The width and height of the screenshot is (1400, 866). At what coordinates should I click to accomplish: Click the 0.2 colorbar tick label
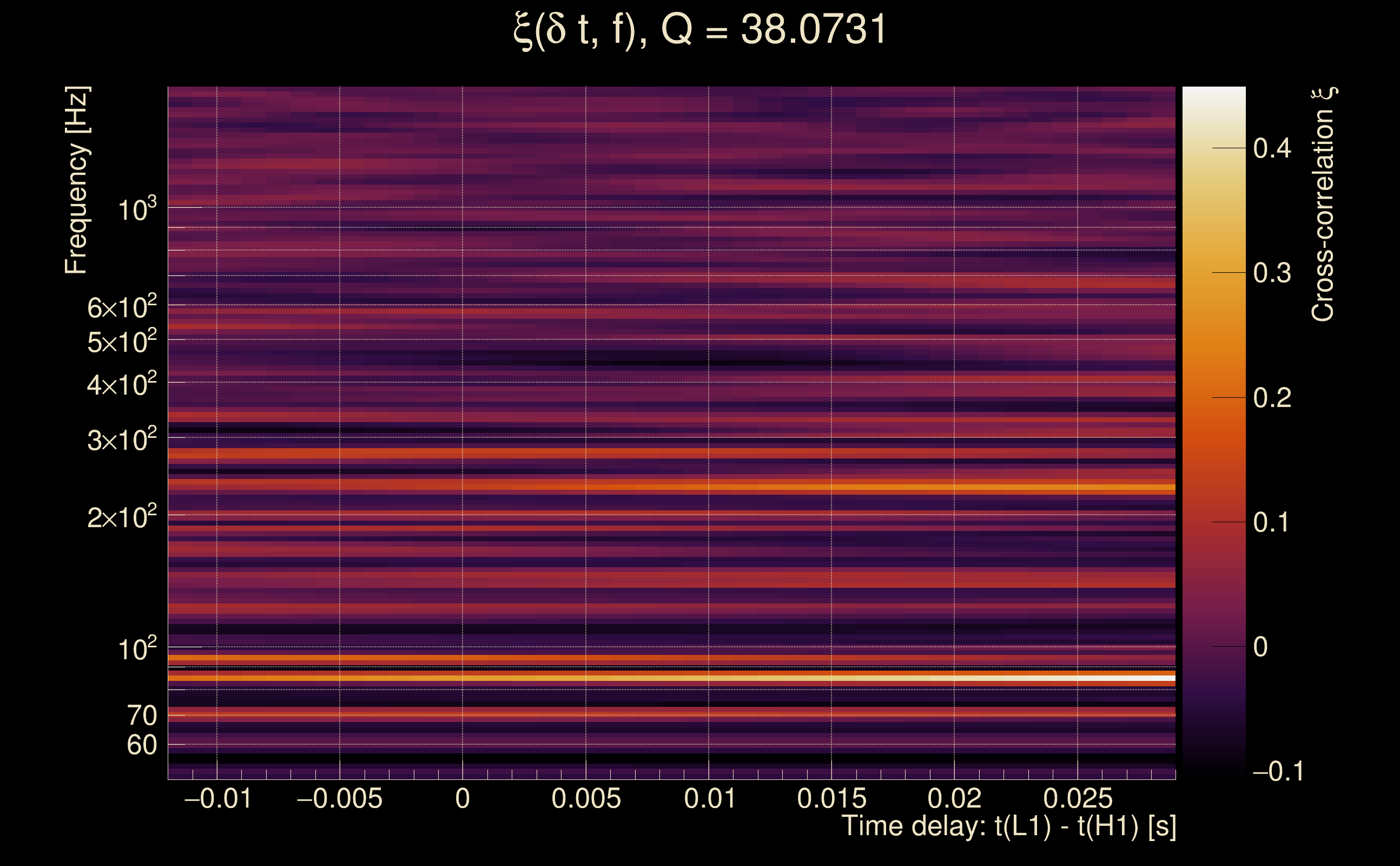click(x=1272, y=398)
